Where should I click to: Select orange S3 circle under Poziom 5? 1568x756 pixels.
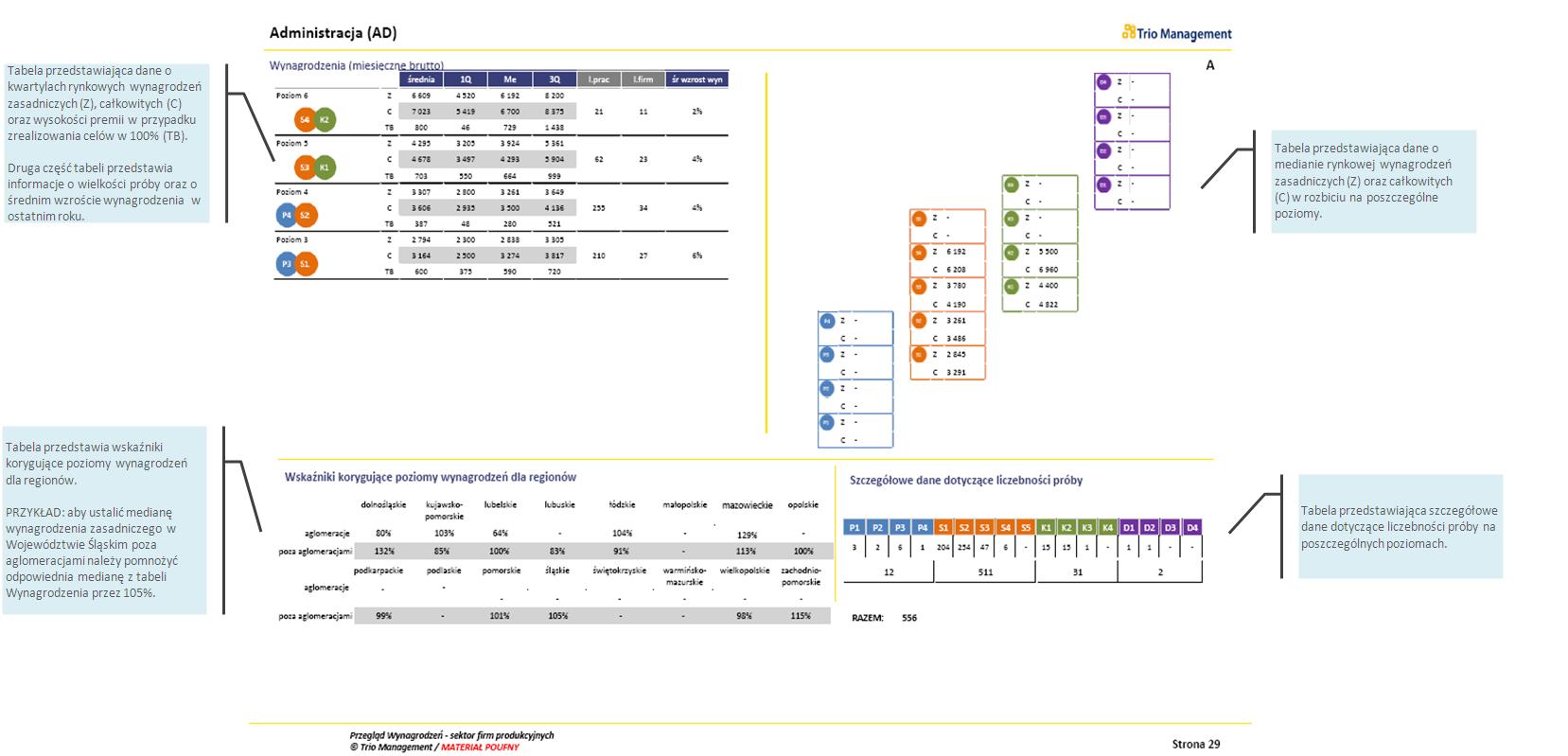(x=305, y=167)
